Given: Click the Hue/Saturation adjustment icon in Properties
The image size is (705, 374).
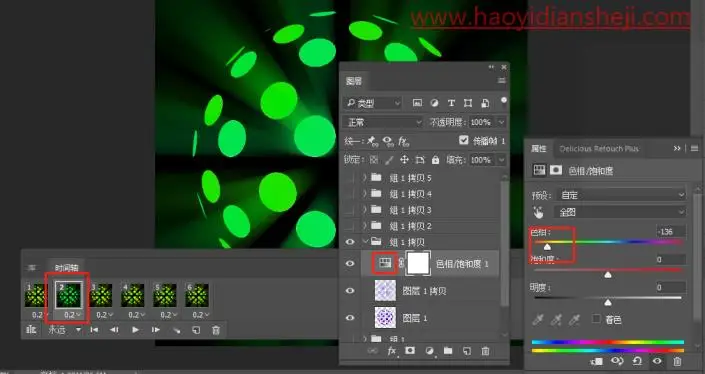Looking at the screenshot, I should pos(539,170).
